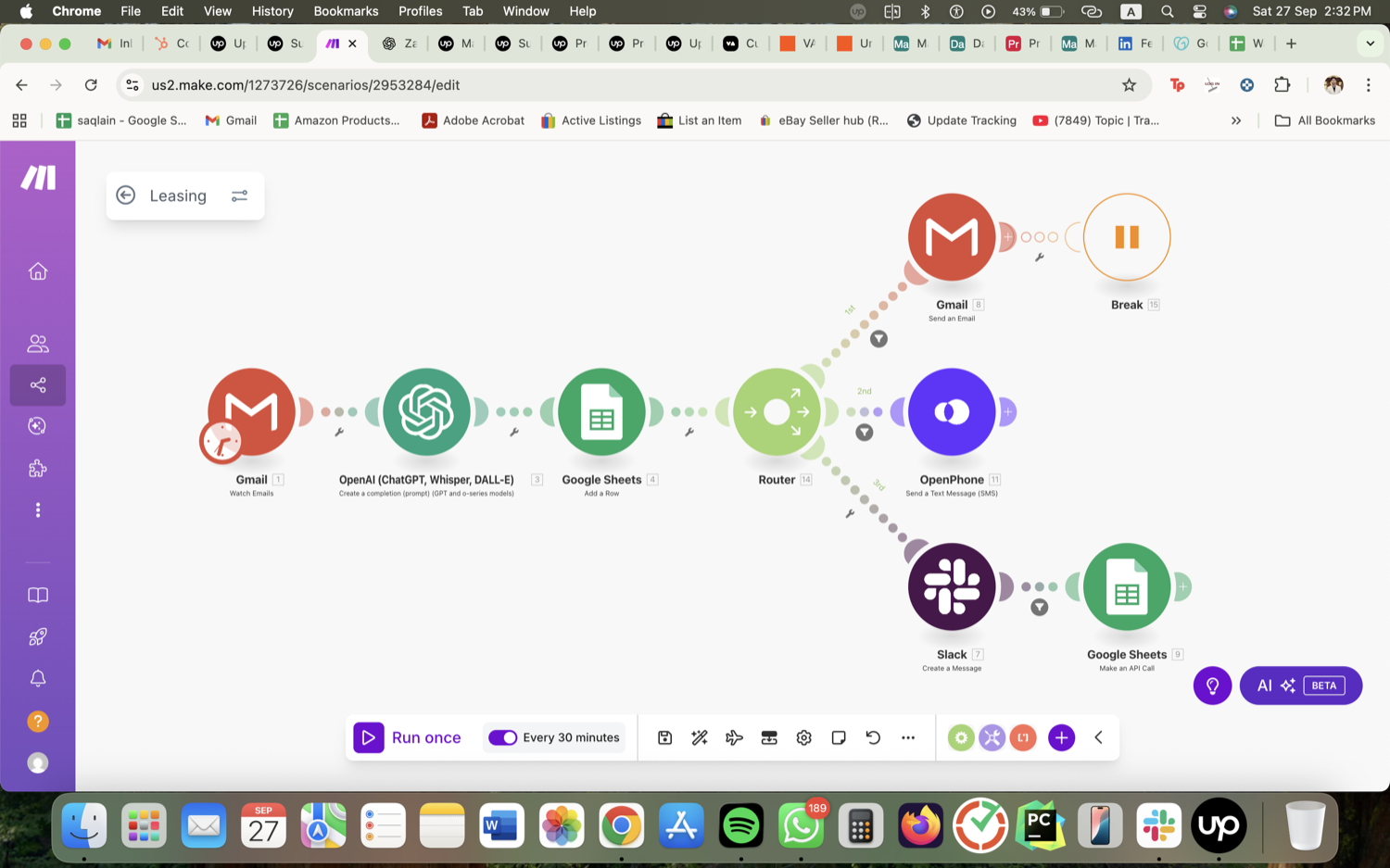Screen dimensions: 1390x868
Task: Open the Profiles menu in the menu bar
Action: coord(420,11)
